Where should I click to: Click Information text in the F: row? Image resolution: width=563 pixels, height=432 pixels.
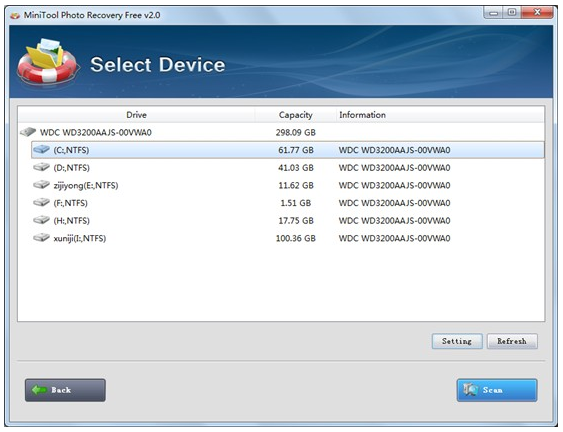[x=394, y=203]
